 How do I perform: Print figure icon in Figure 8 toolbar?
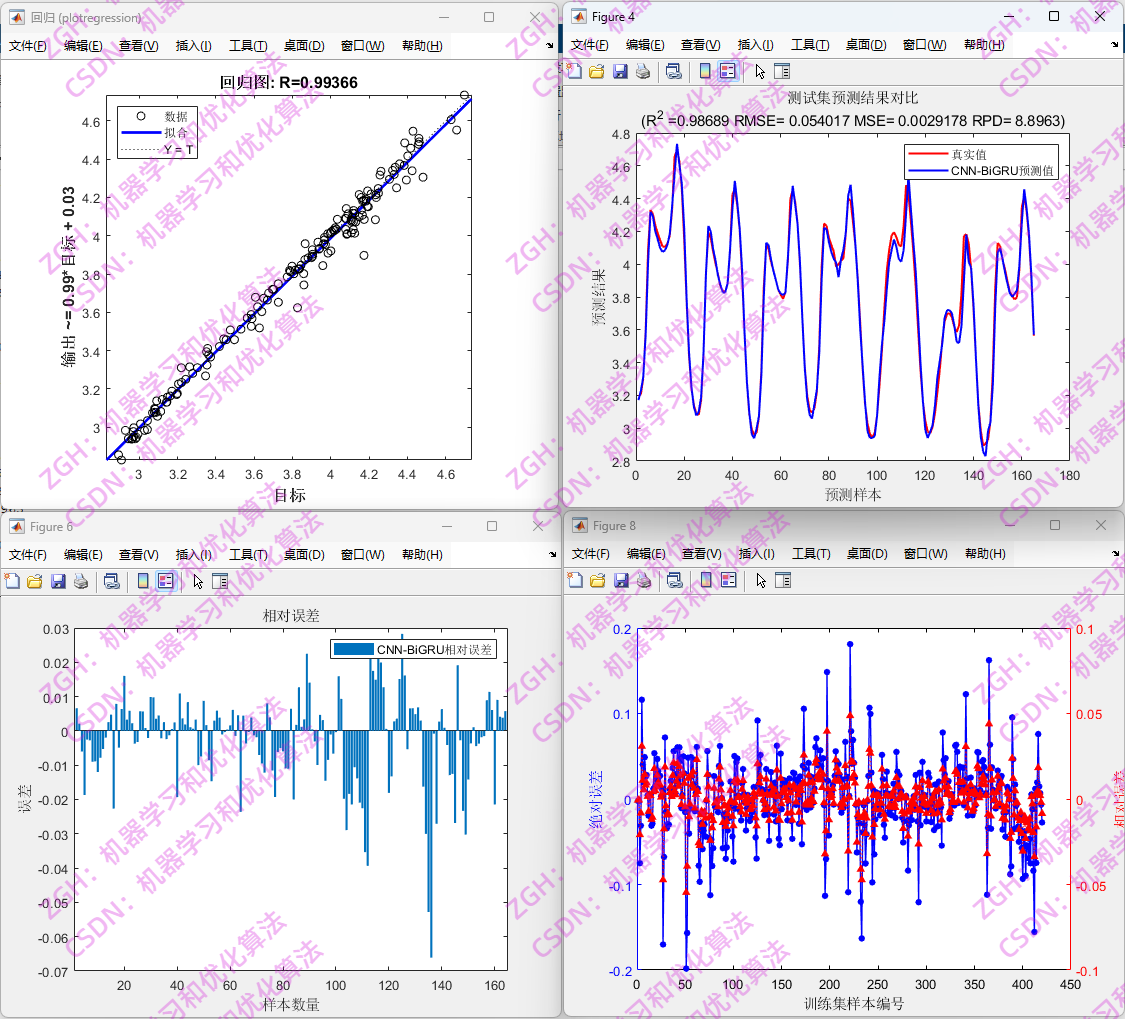coord(644,580)
